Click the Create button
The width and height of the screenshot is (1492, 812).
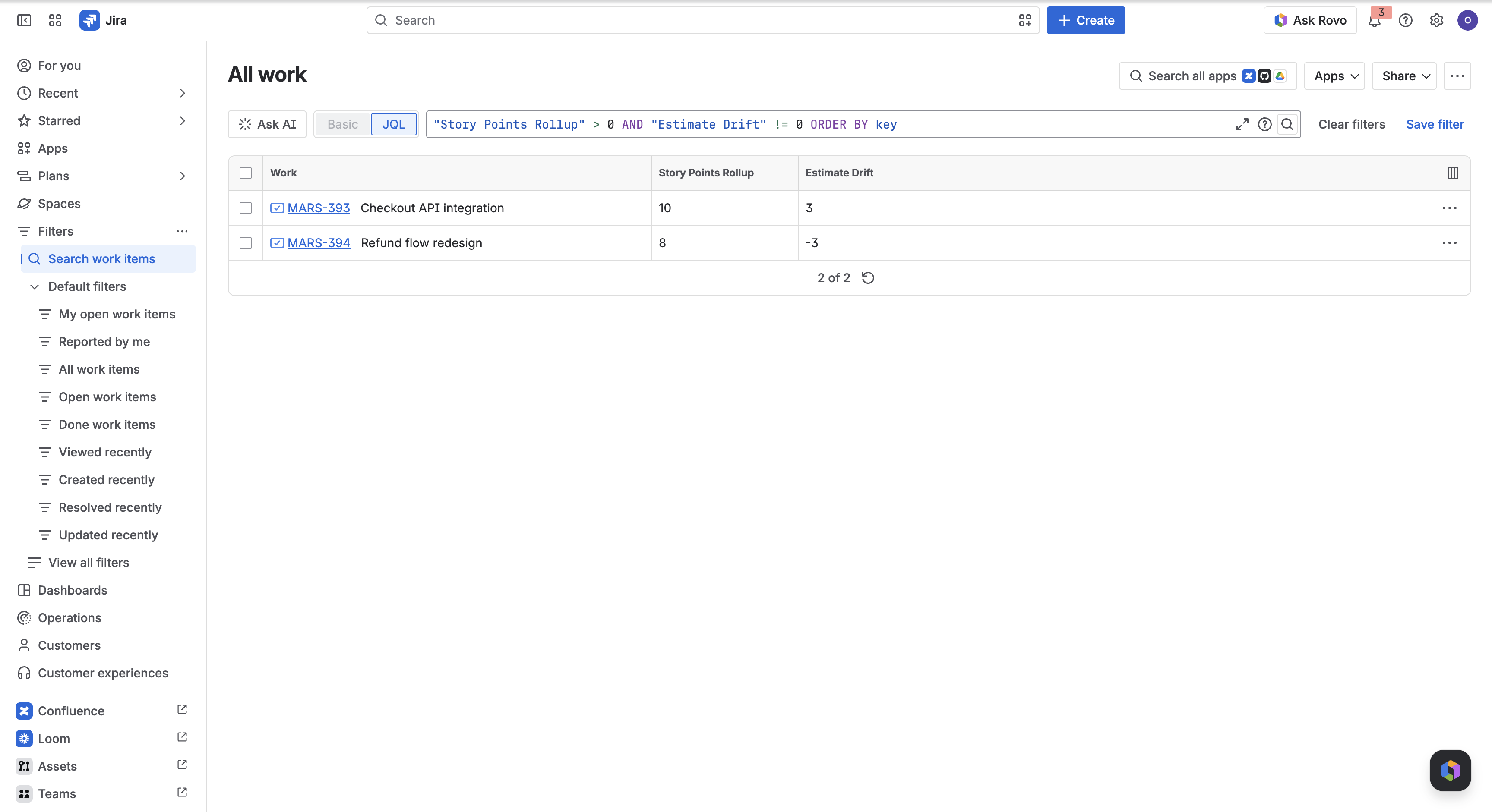[1085, 20]
